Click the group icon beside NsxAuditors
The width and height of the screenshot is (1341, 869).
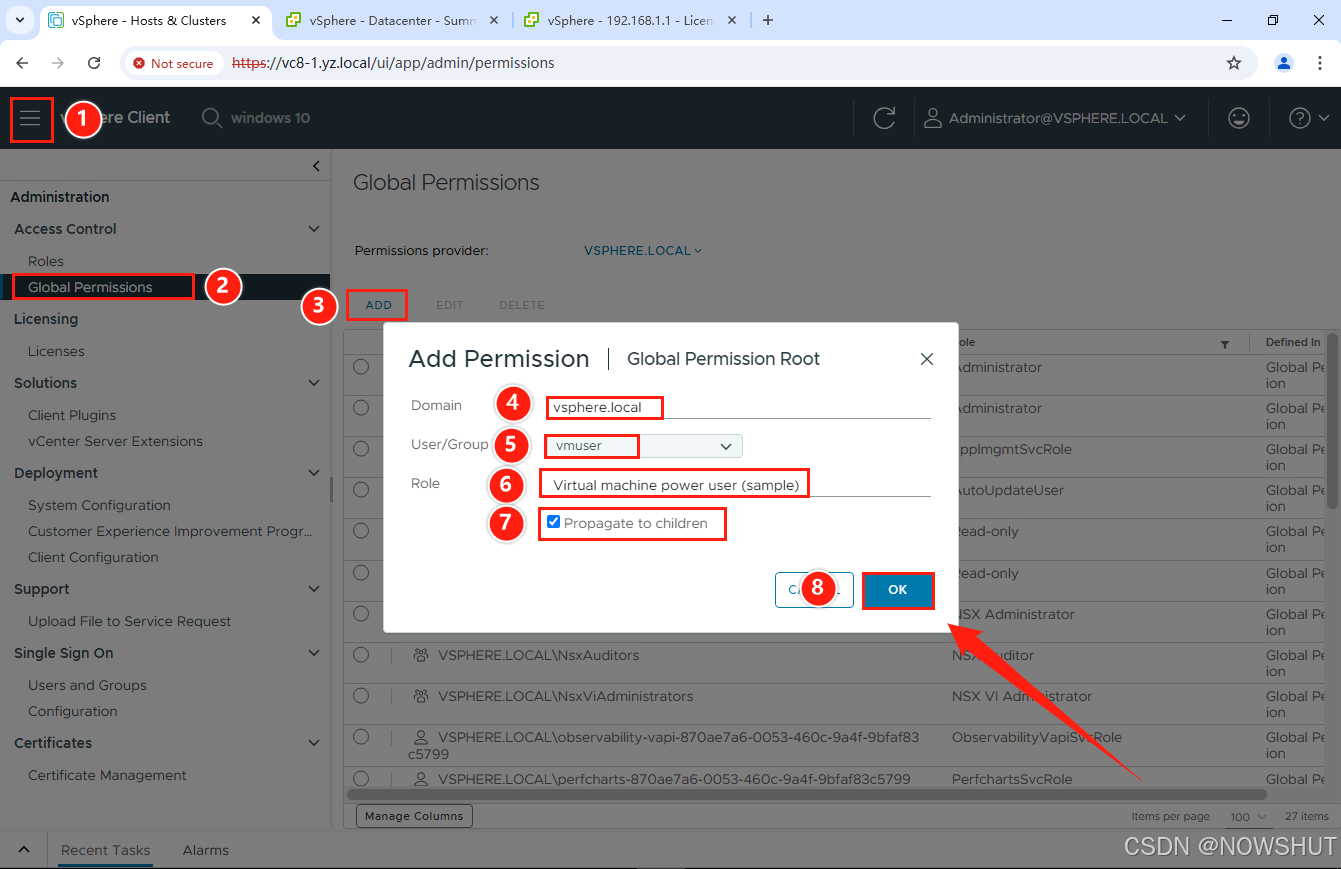pyautogui.click(x=421, y=656)
